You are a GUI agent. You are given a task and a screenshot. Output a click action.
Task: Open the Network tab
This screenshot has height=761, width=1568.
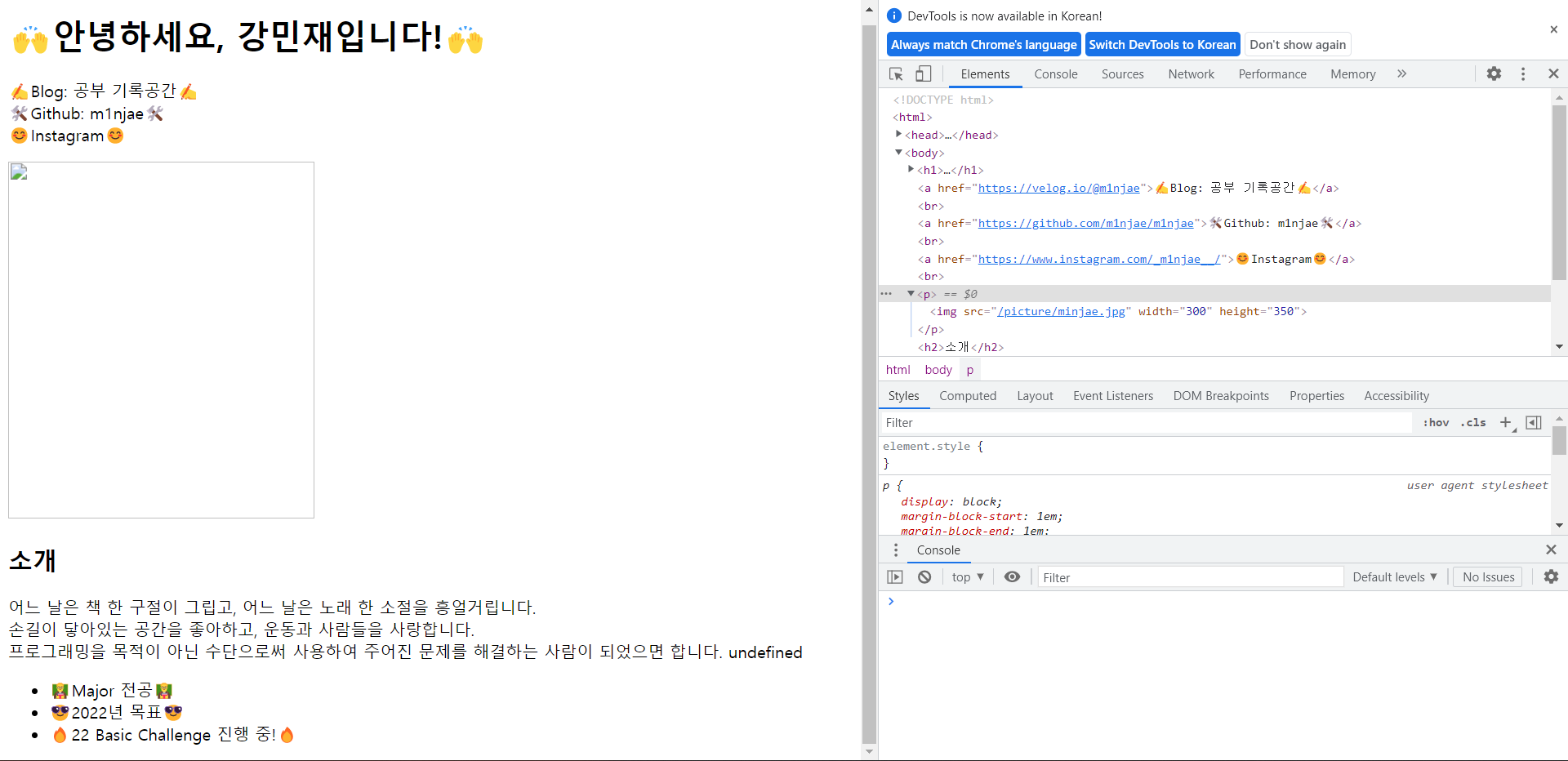click(x=1192, y=74)
